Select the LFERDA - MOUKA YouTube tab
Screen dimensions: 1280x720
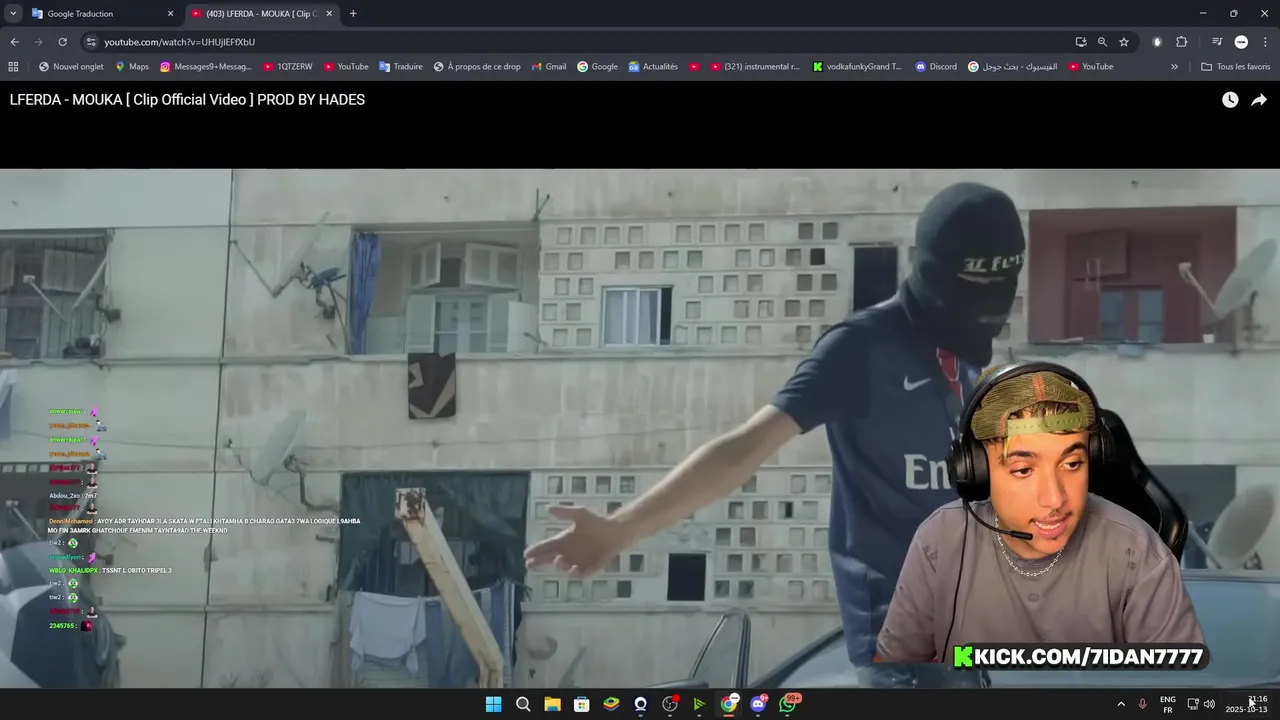(x=262, y=14)
